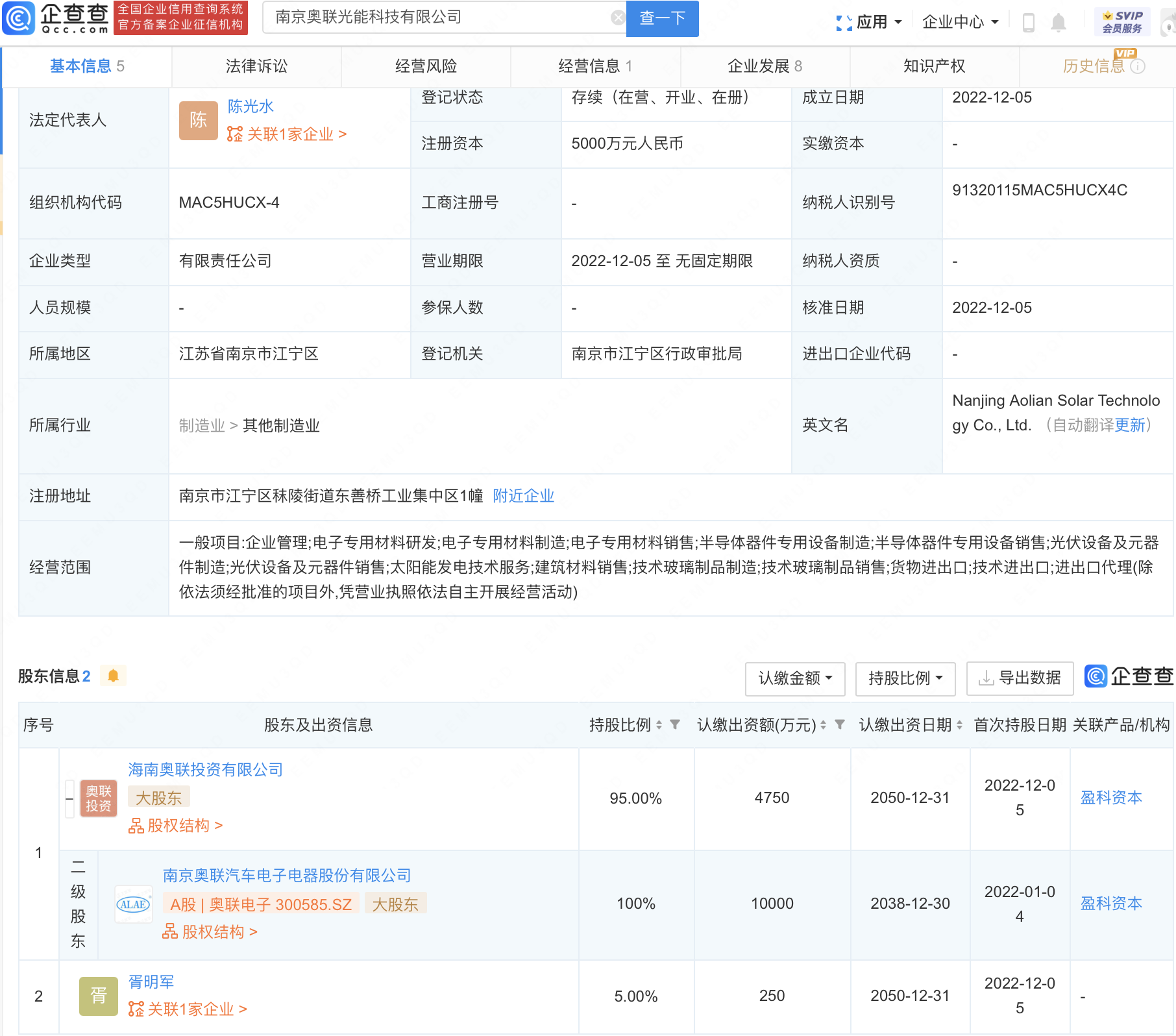Open 胥明军 profile link

(151, 982)
